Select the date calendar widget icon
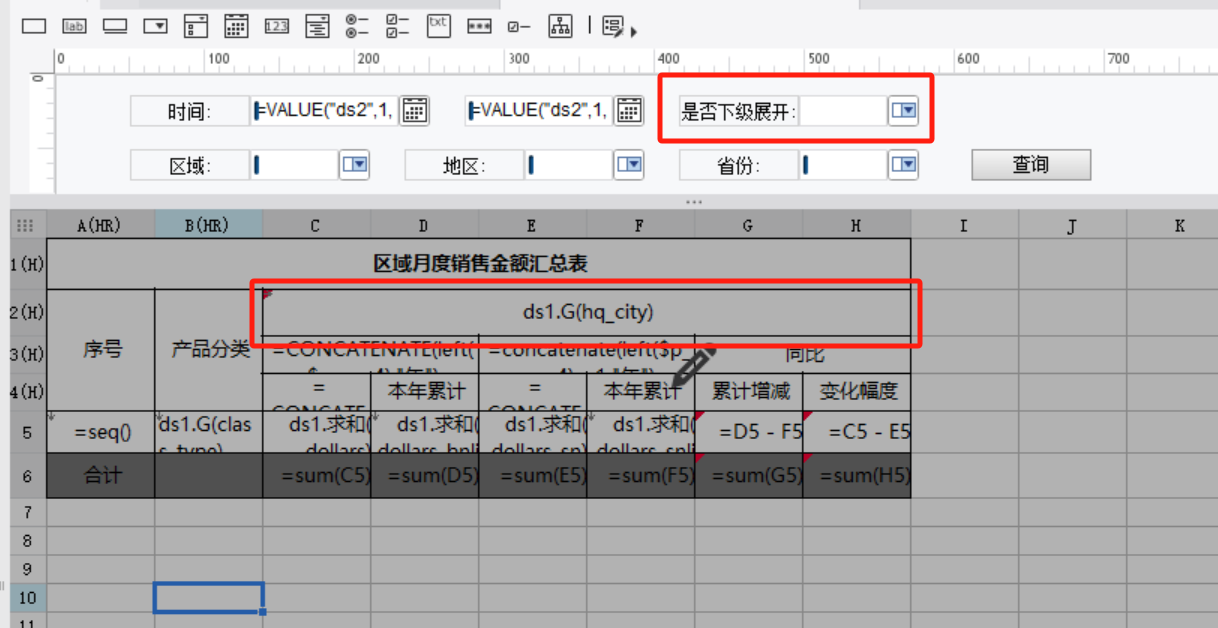 click(236, 26)
